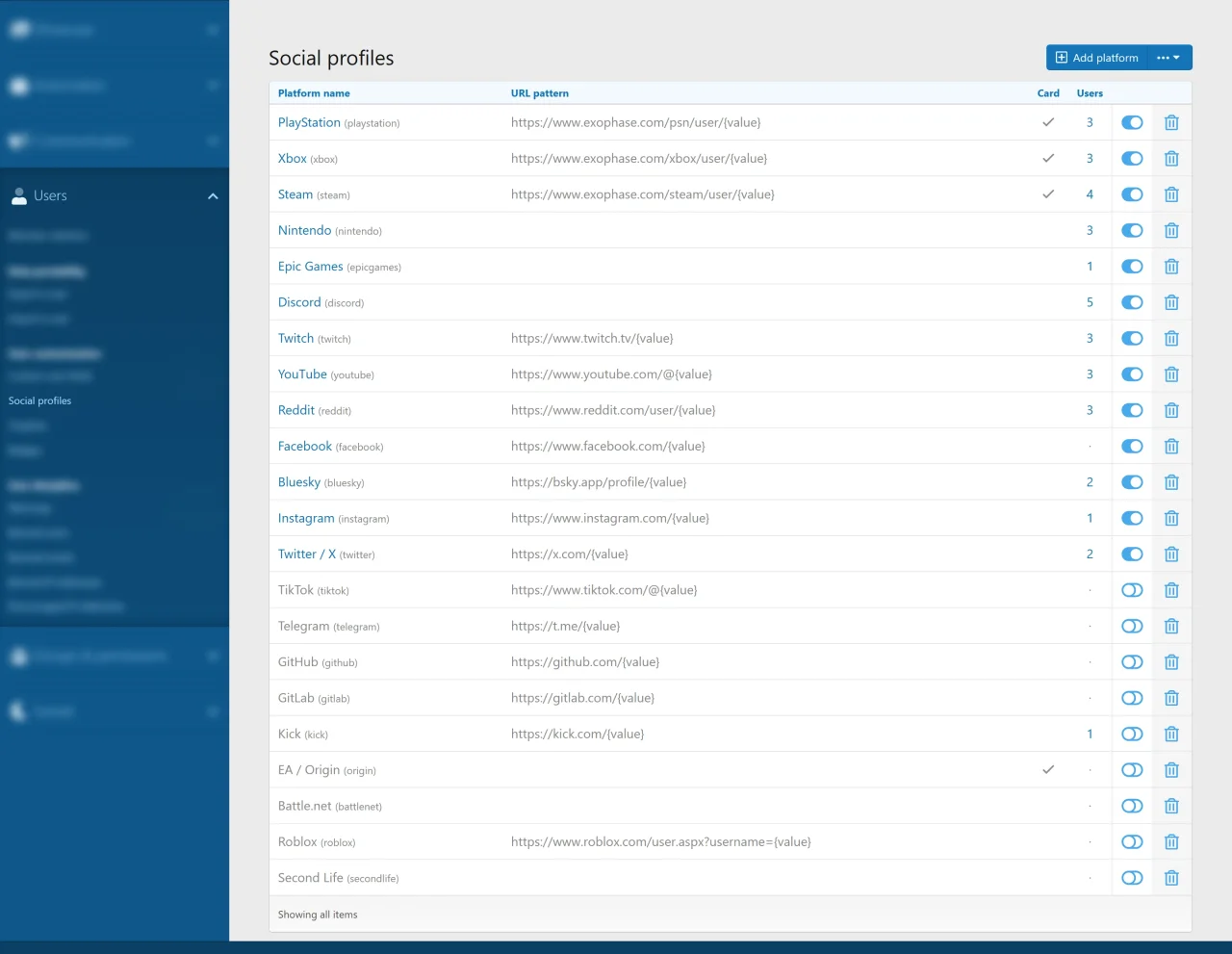Delete the Nintendo row using the trash icon
Screen dimensions: 1232x954
pos(1171,230)
